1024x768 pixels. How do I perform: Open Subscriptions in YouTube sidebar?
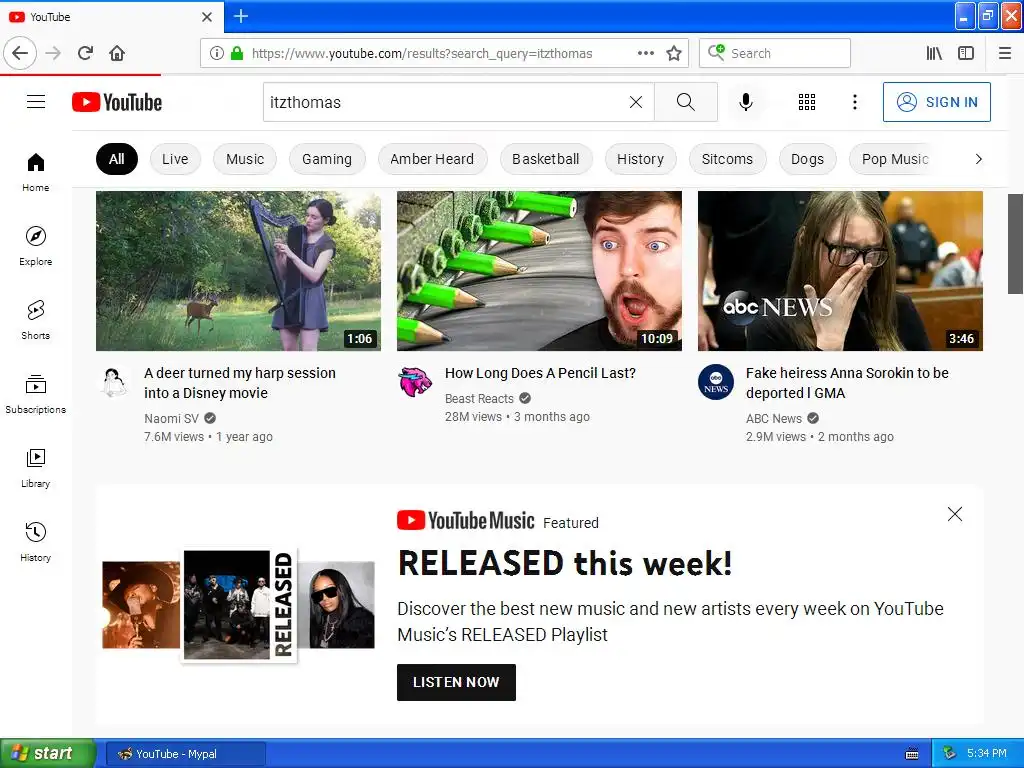pyautogui.click(x=35, y=394)
